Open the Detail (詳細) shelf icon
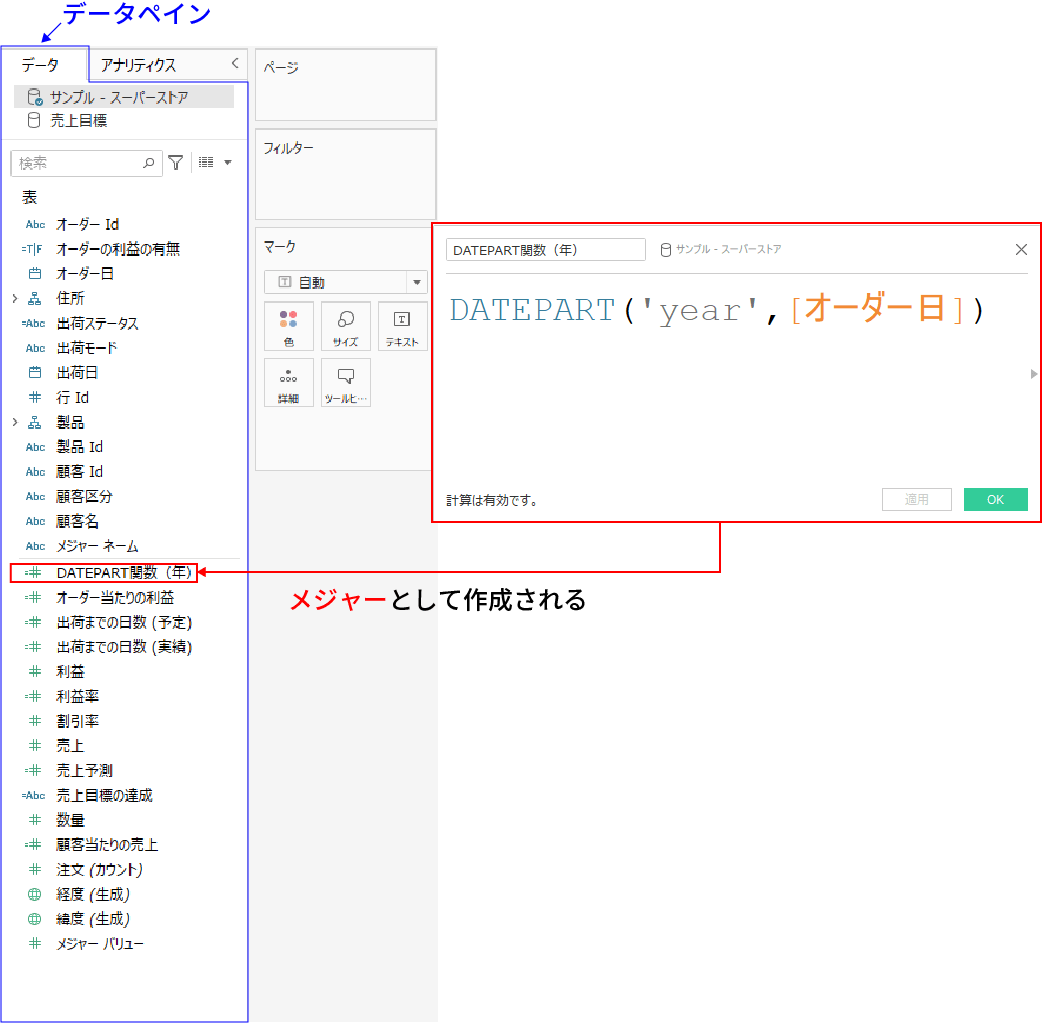This screenshot has height=1023, width=1042. (289, 383)
